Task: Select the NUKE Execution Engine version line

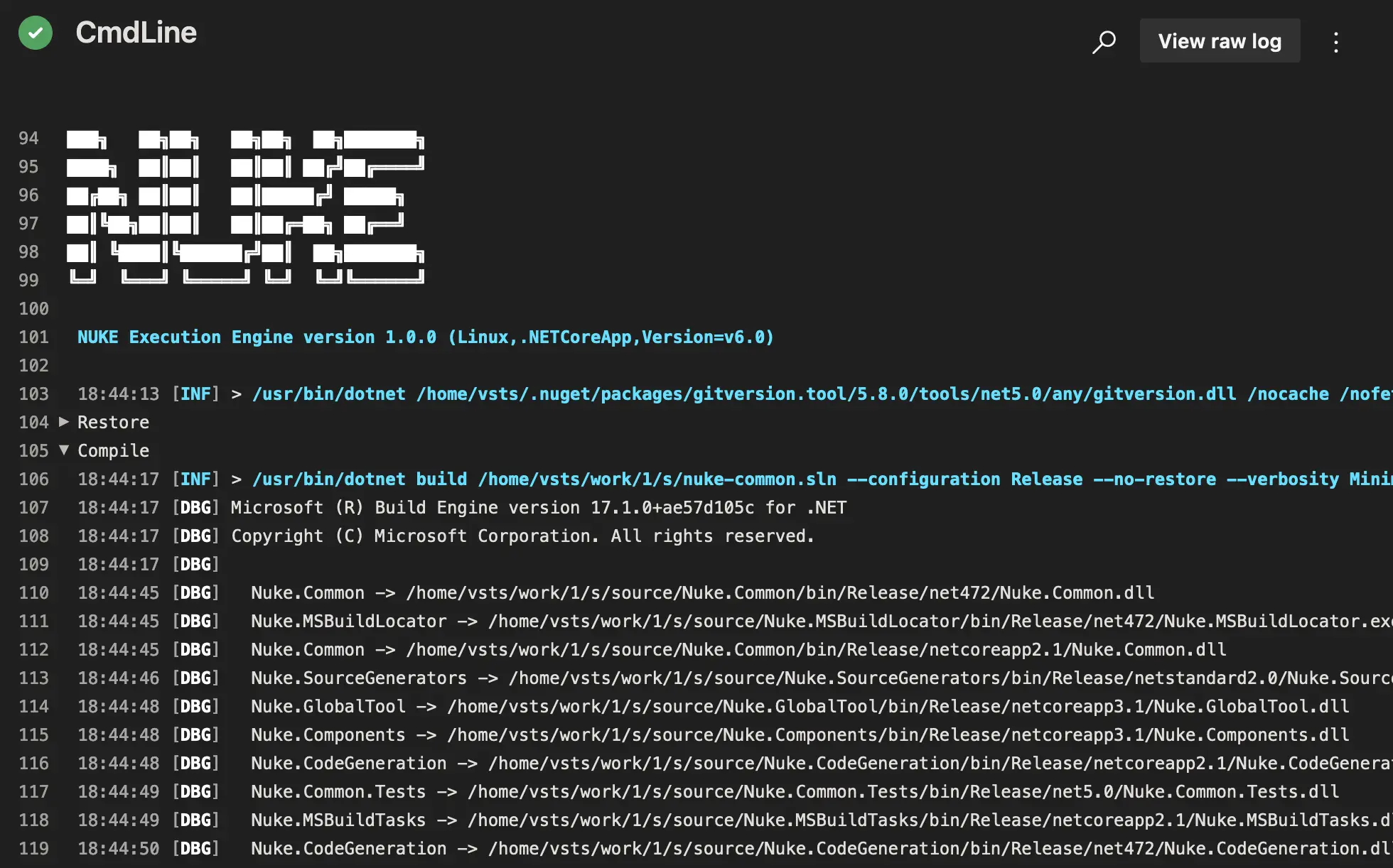Action: pos(425,337)
